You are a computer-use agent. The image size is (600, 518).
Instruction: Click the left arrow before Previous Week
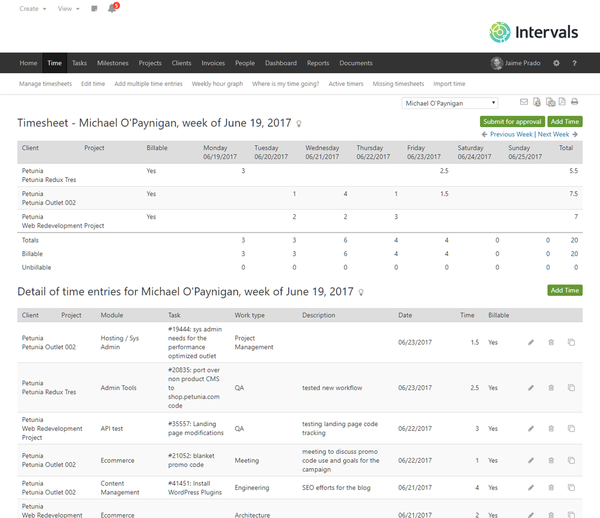pyautogui.click(x=484, y=134)
